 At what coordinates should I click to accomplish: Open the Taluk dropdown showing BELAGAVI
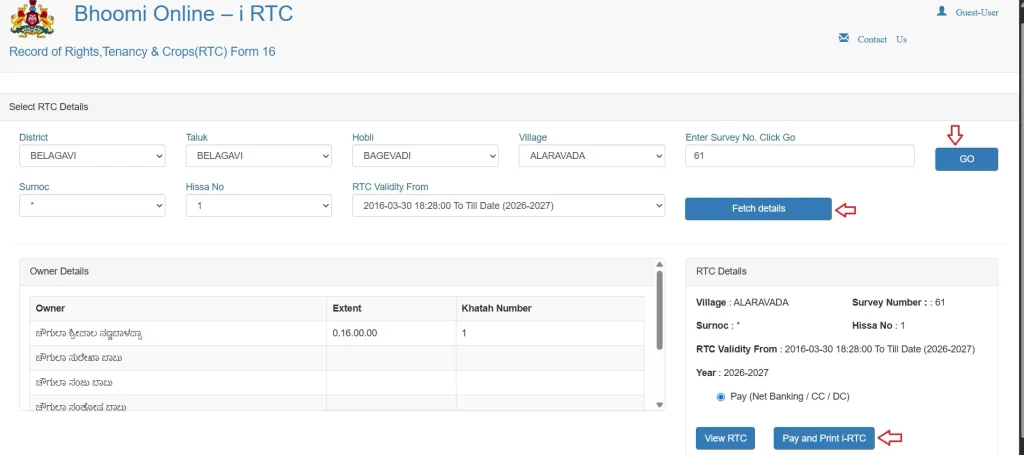pyautogui.click(x=259, y=156)
